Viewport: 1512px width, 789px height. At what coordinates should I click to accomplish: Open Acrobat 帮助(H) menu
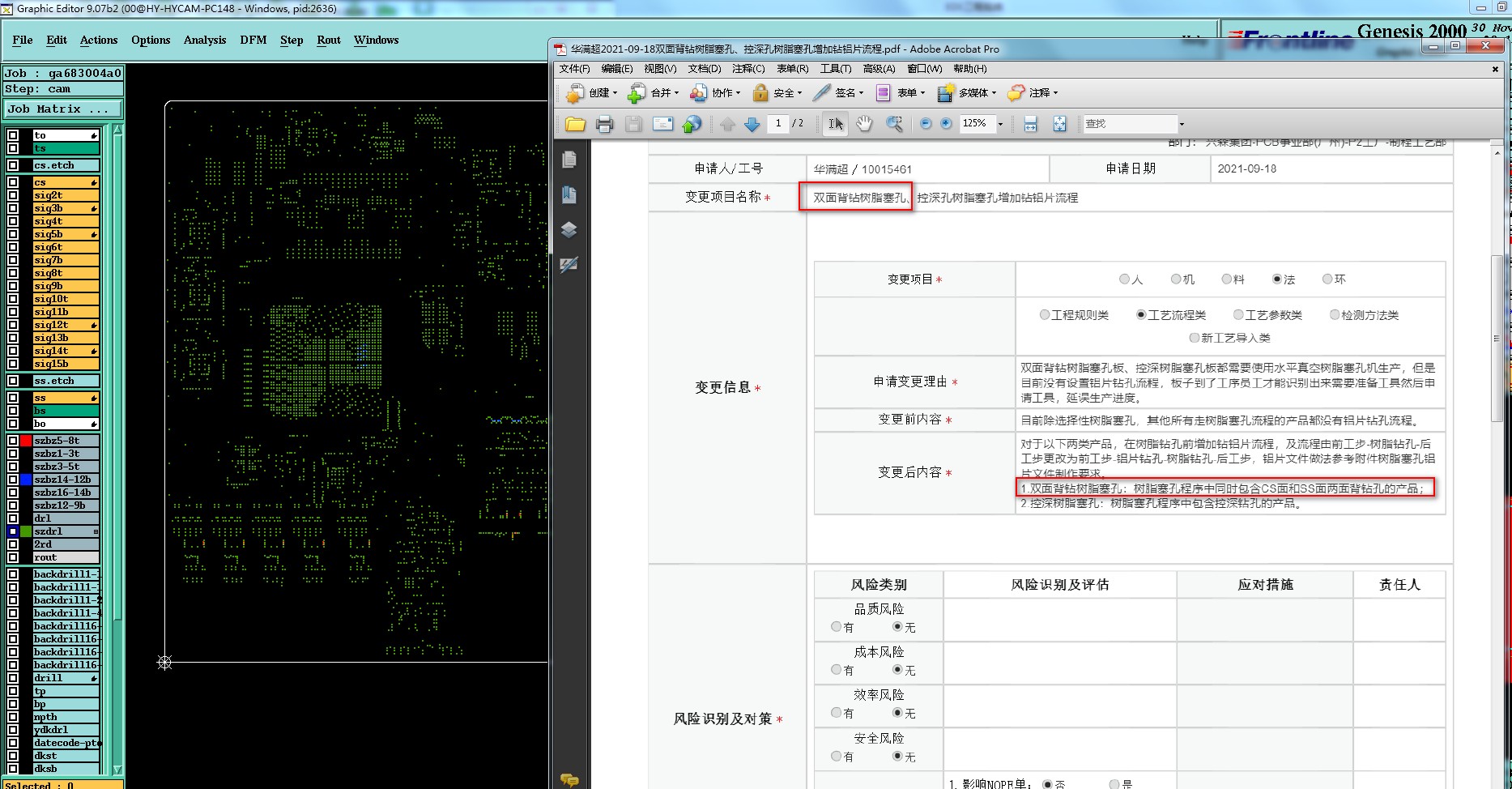(970, 69)
